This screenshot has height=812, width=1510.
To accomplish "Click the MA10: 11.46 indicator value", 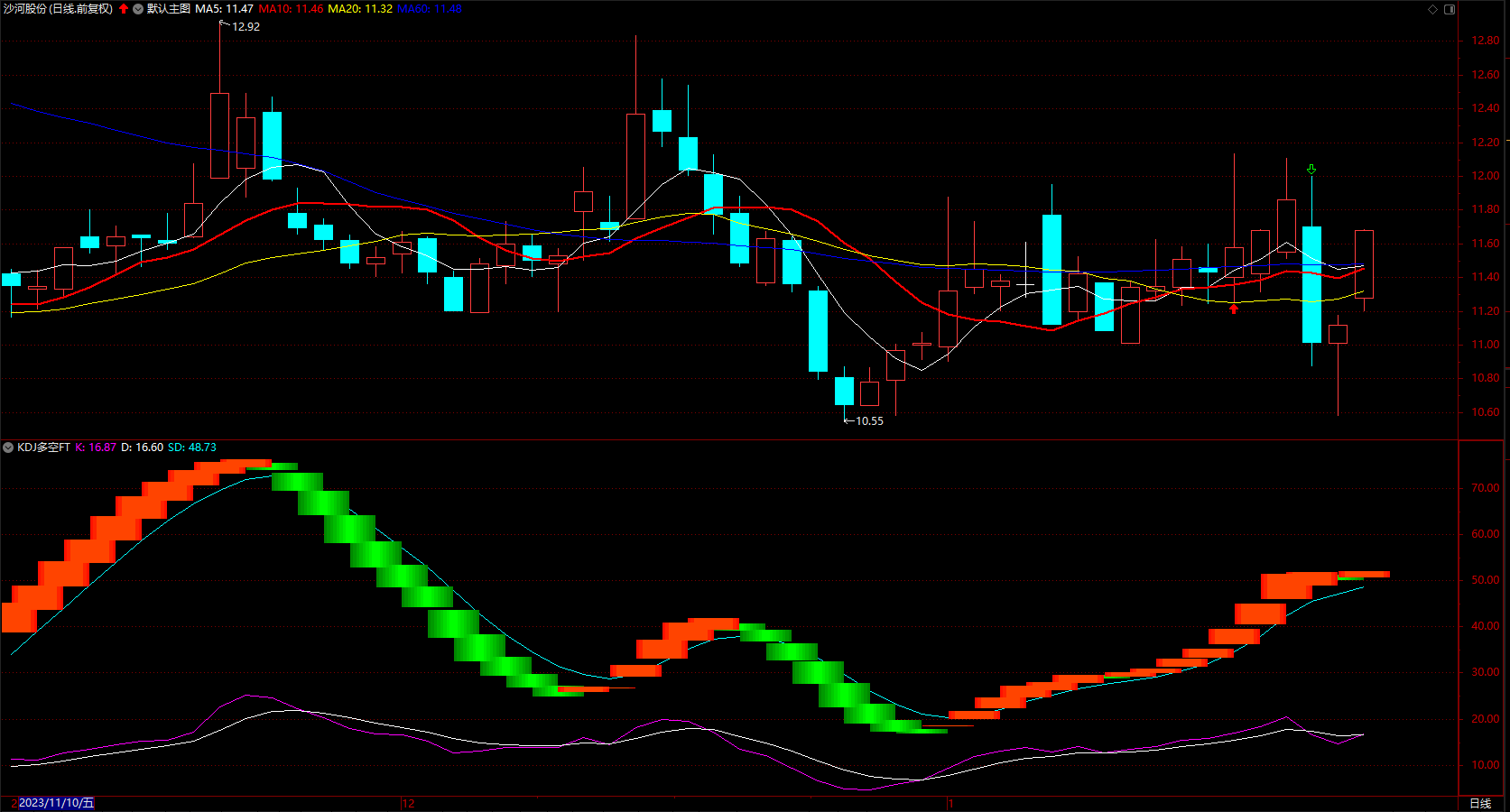I will click(291, 9).
